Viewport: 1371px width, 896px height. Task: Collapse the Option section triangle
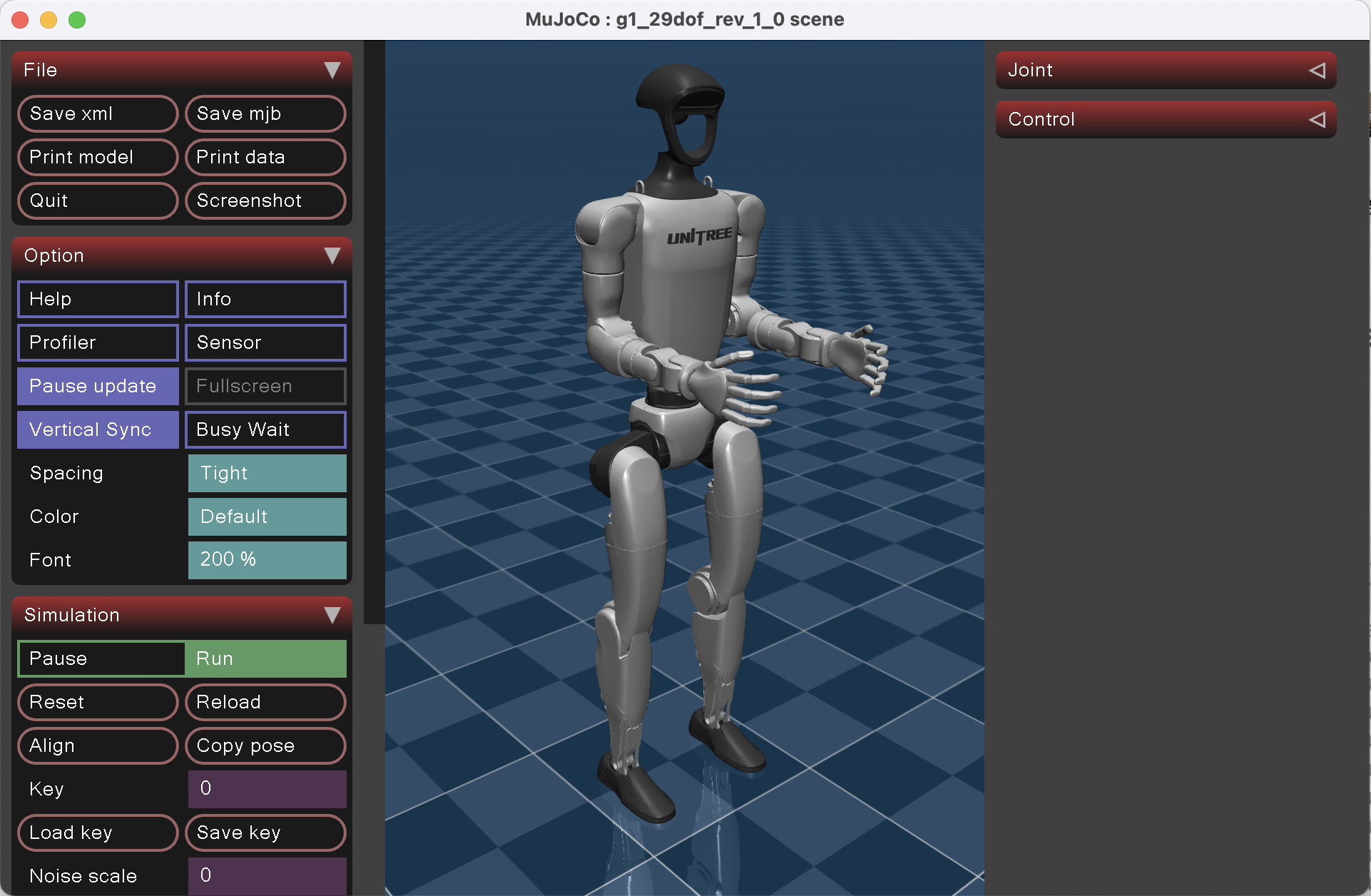332,255
